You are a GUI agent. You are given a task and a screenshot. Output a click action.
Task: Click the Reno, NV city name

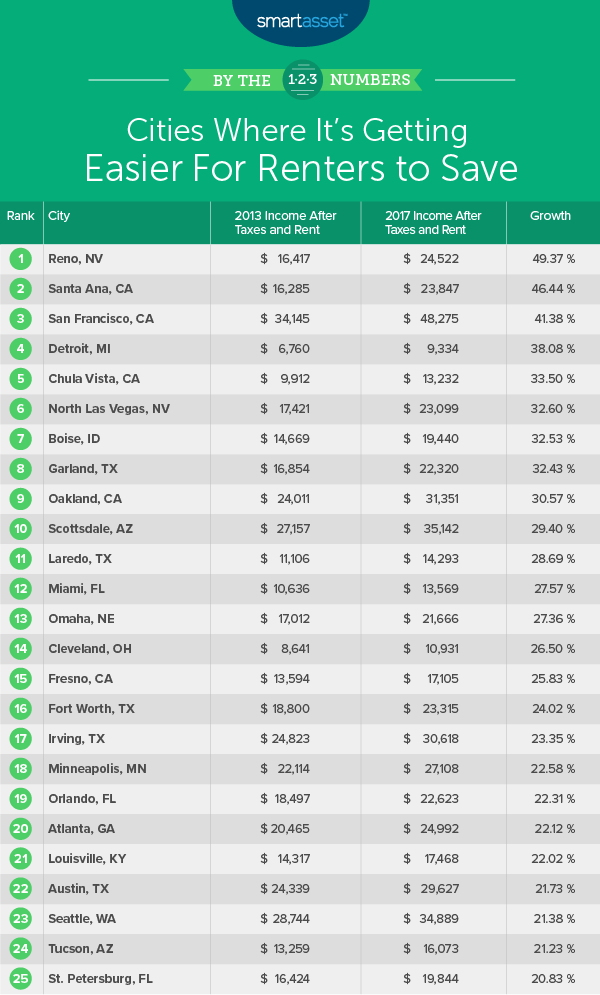(76, 259)
